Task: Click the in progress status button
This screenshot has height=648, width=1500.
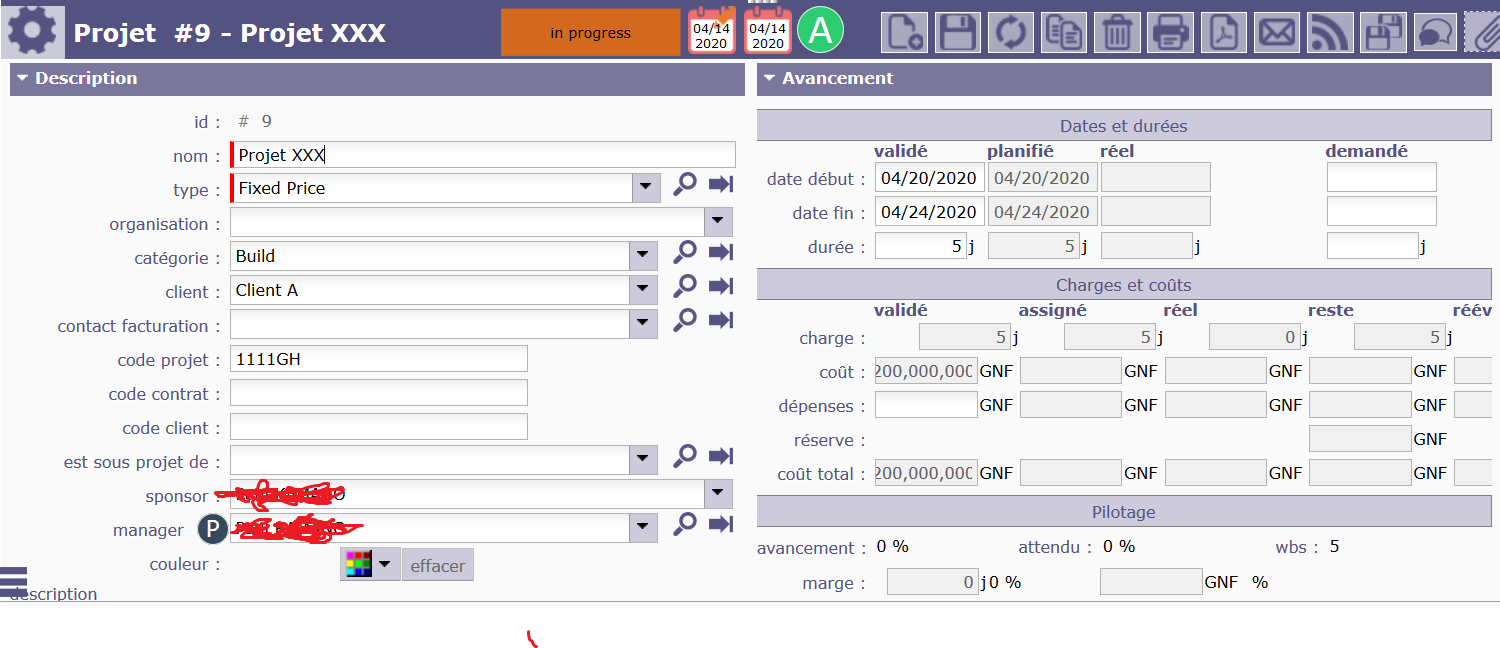Action: point(590,33)
